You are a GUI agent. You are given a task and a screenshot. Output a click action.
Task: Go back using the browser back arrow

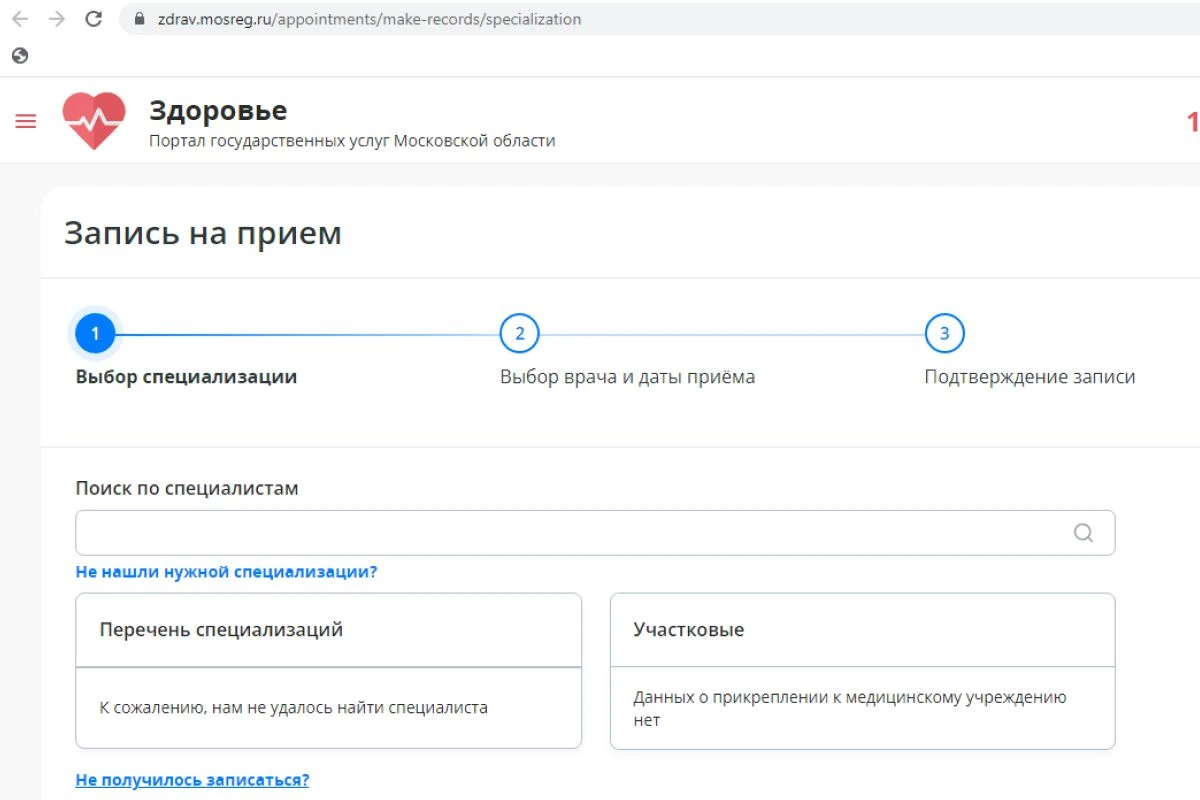click(20, 19)
